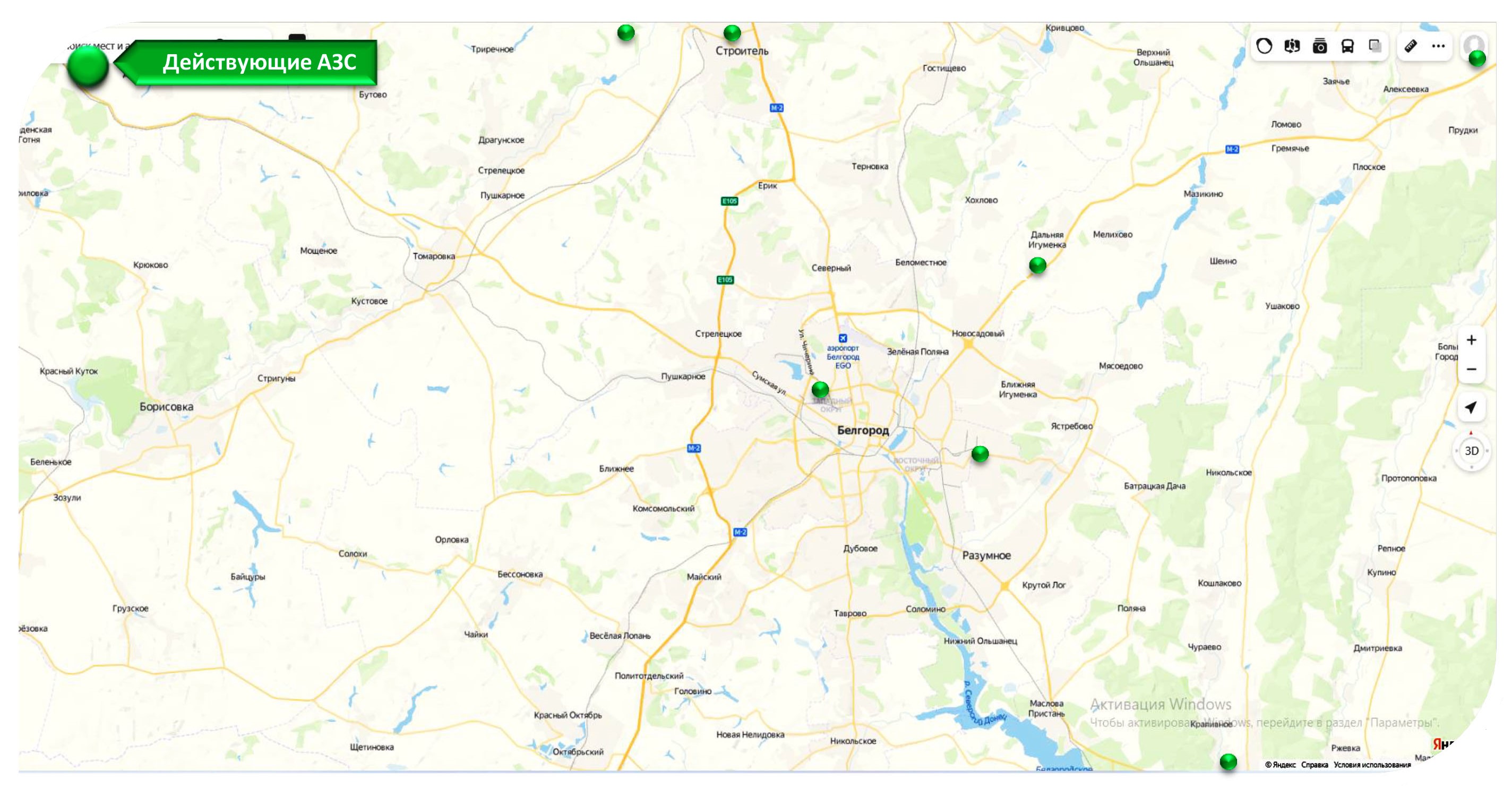Click the © Яндекс copyright link
Image resolution: width=1512 pixels, height=788 pixels.
click(1281, 765)
